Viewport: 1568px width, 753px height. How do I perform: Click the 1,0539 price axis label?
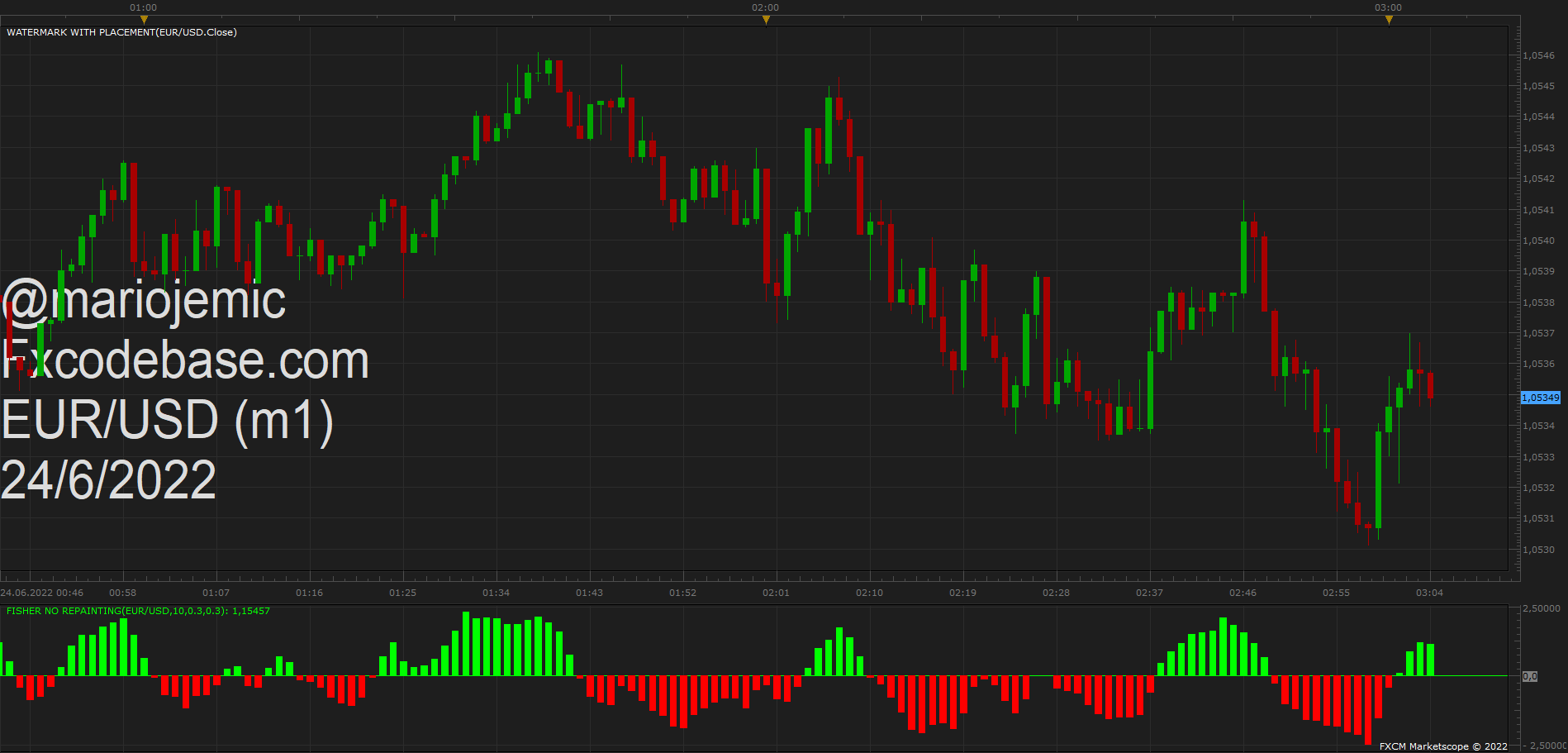(1539, 271)
